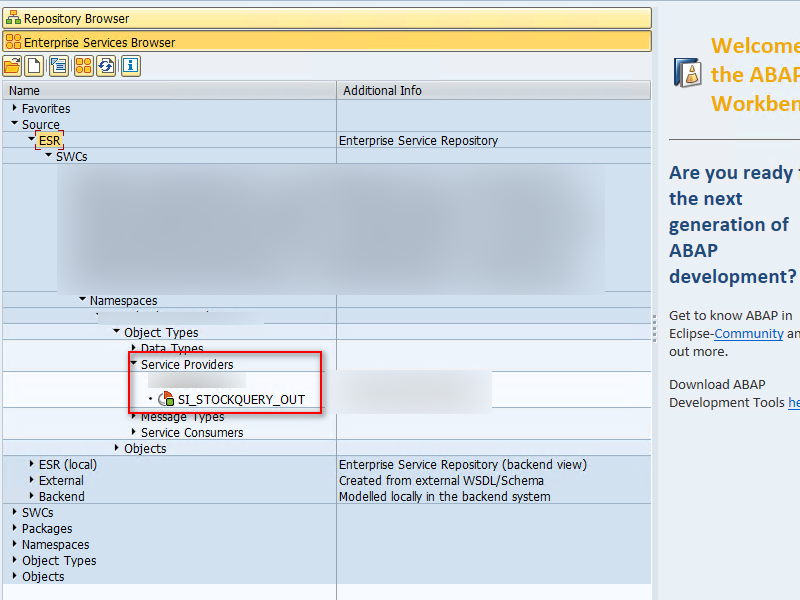Screen dimensions: 800x600
Task: Collapse the Namespaces node
Action: coord(82,300)
